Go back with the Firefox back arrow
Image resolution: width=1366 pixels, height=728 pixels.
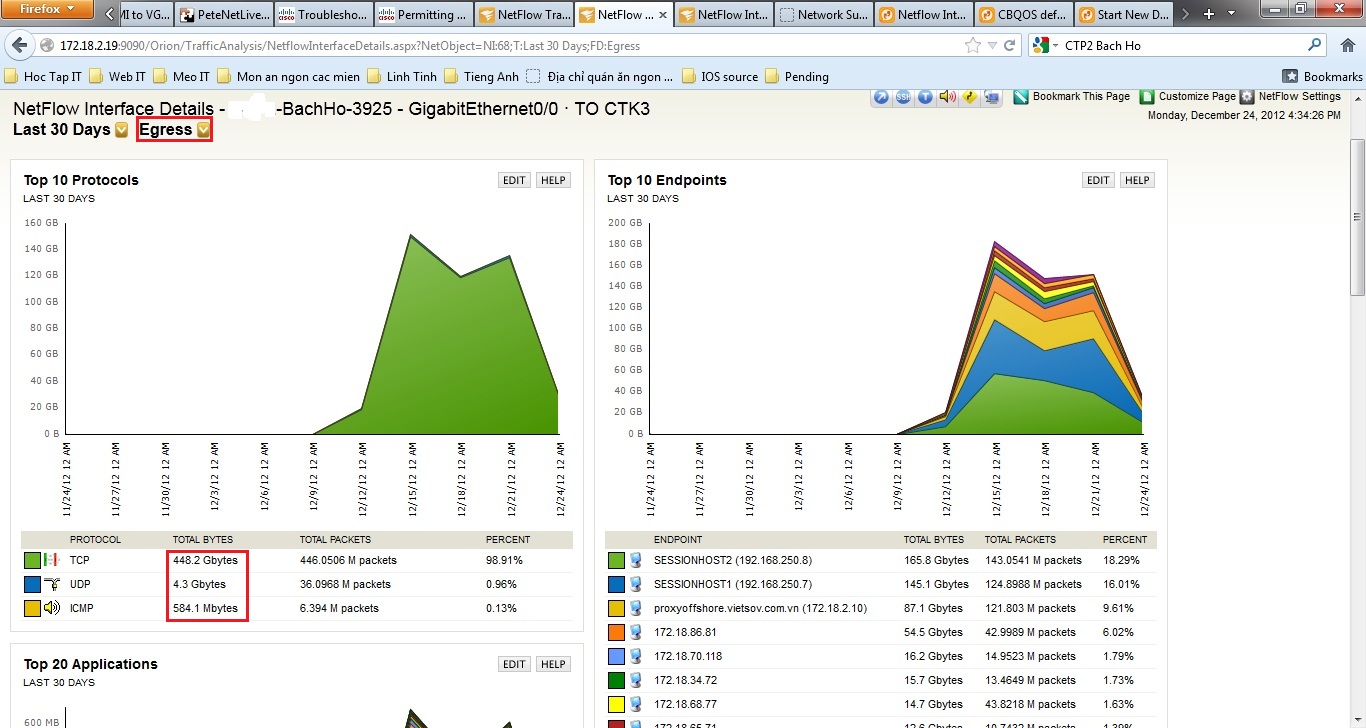pos(20,45)
